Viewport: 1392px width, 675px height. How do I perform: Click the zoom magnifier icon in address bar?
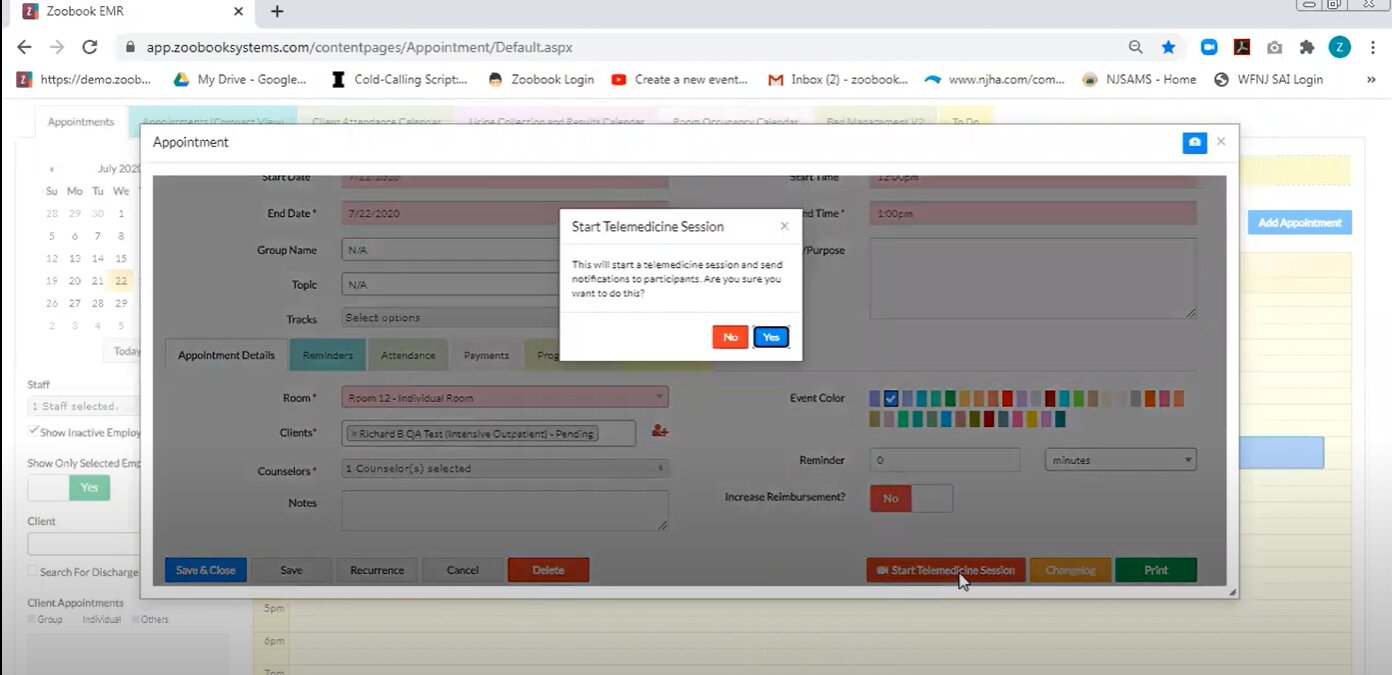[x=1135, y=47]
